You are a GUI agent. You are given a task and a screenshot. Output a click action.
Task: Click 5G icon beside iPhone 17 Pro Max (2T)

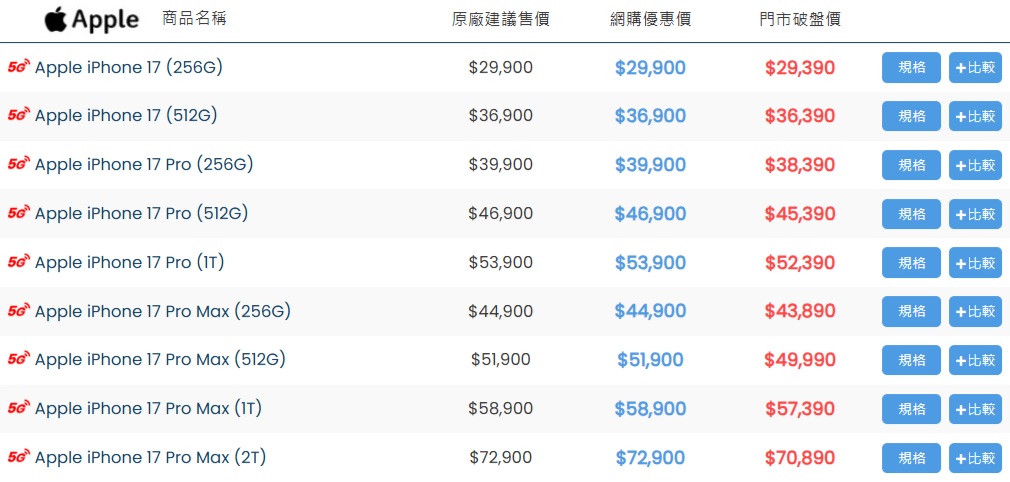[18, 458]
